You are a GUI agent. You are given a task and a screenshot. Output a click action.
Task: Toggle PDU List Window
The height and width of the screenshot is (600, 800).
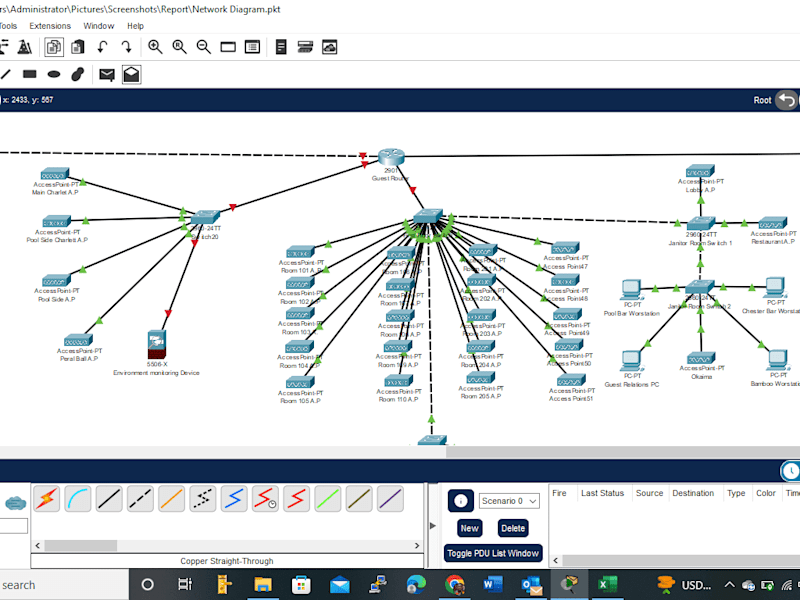click(x=493, y=553)
